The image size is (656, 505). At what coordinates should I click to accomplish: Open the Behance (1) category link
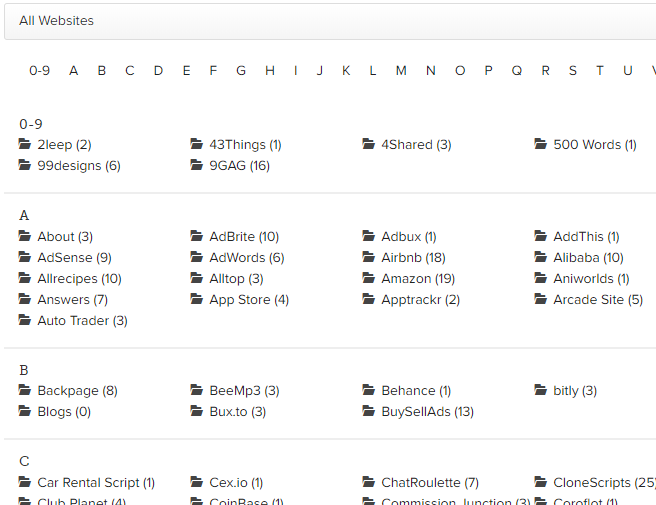point(416,391)
